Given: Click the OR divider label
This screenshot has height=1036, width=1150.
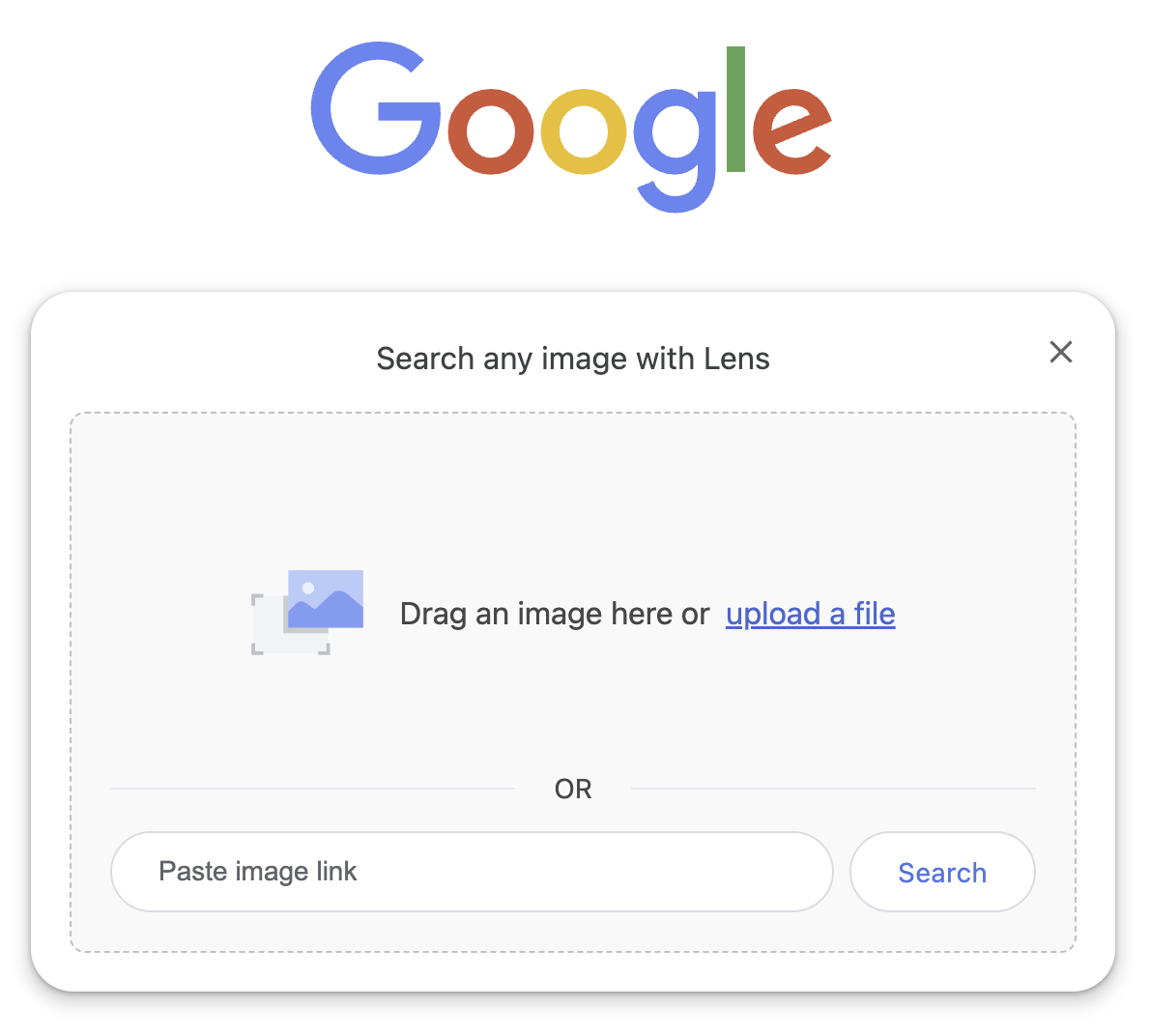Looking at the screenshot, I should tap(573, 789).
